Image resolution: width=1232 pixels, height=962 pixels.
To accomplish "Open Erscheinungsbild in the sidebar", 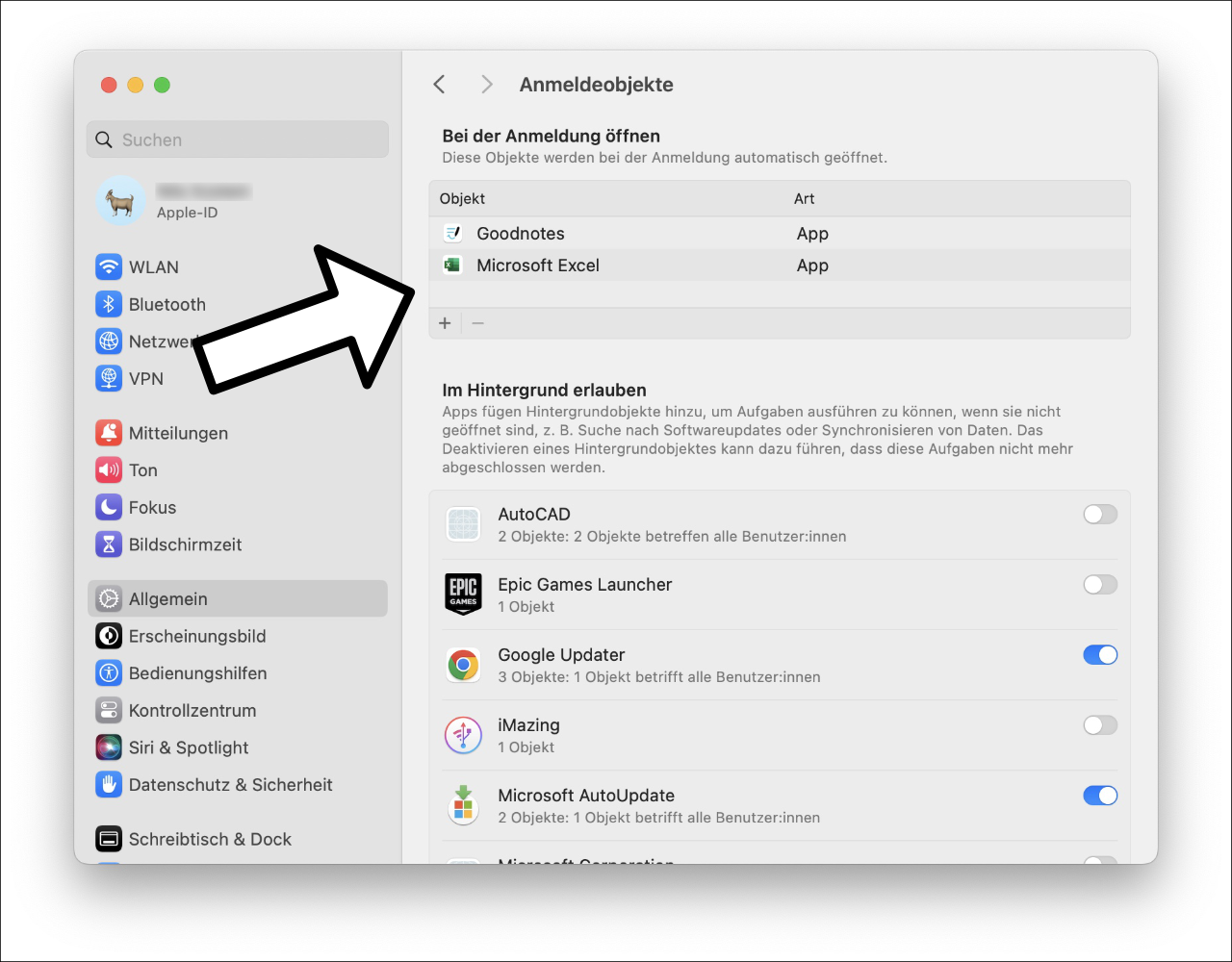I will click(197, 636).
